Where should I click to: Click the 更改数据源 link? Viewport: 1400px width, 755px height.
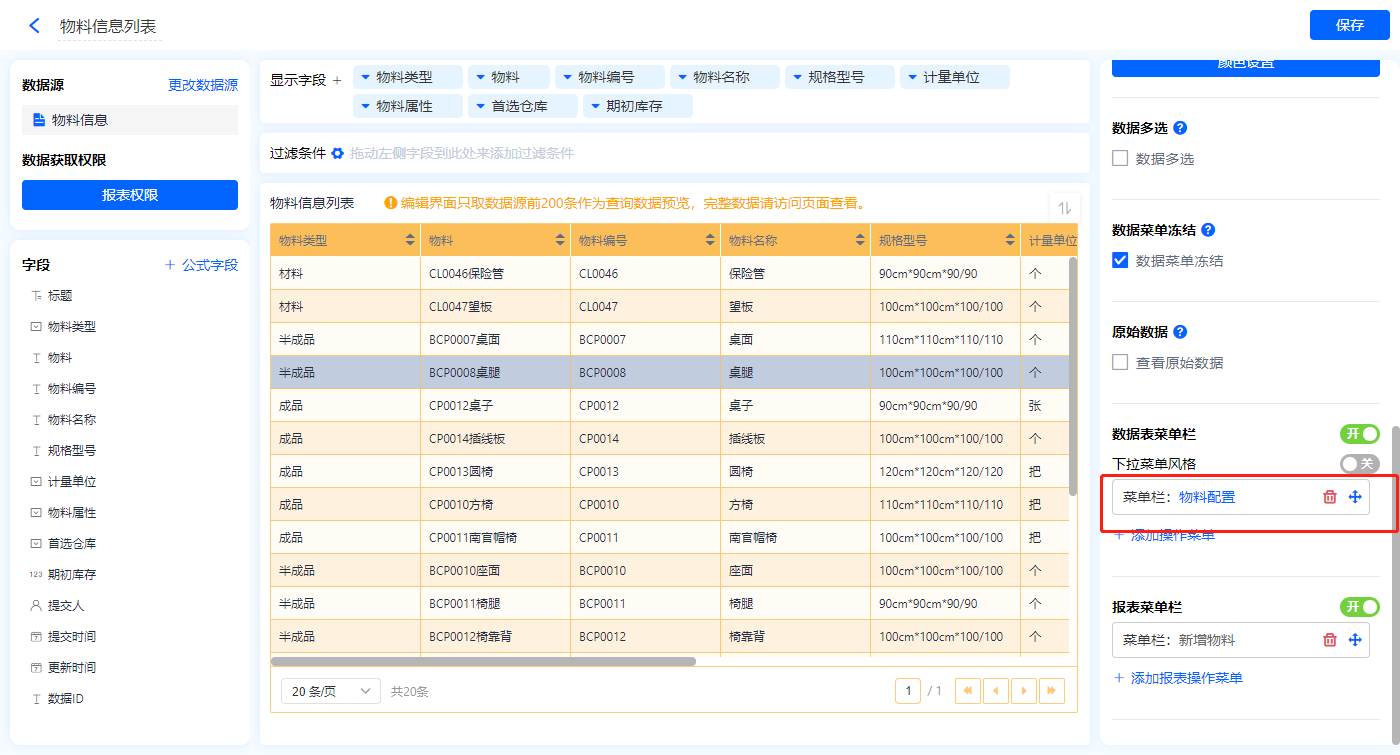(203, 86)
